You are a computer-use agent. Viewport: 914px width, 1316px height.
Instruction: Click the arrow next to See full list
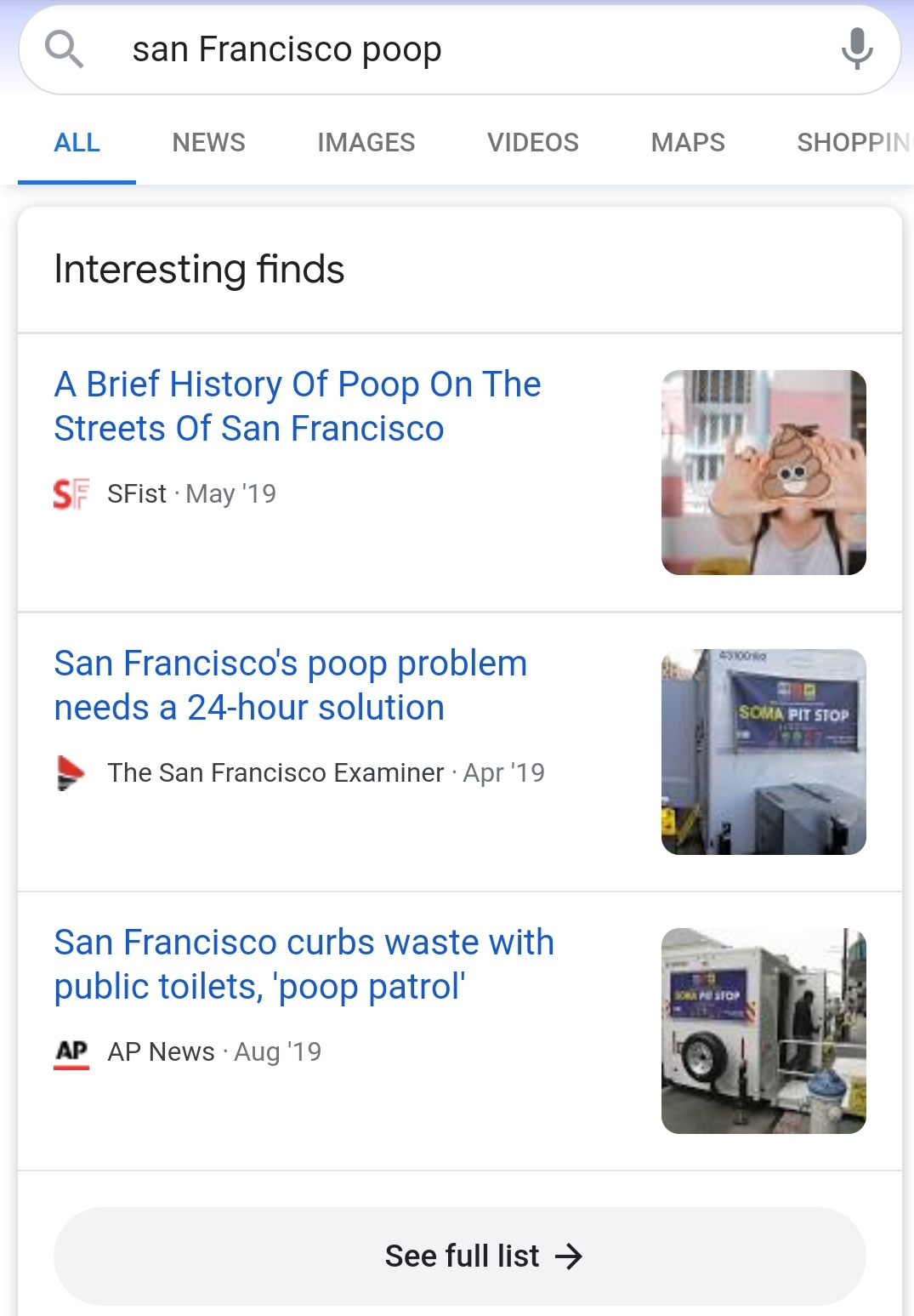coord(569,1256)
